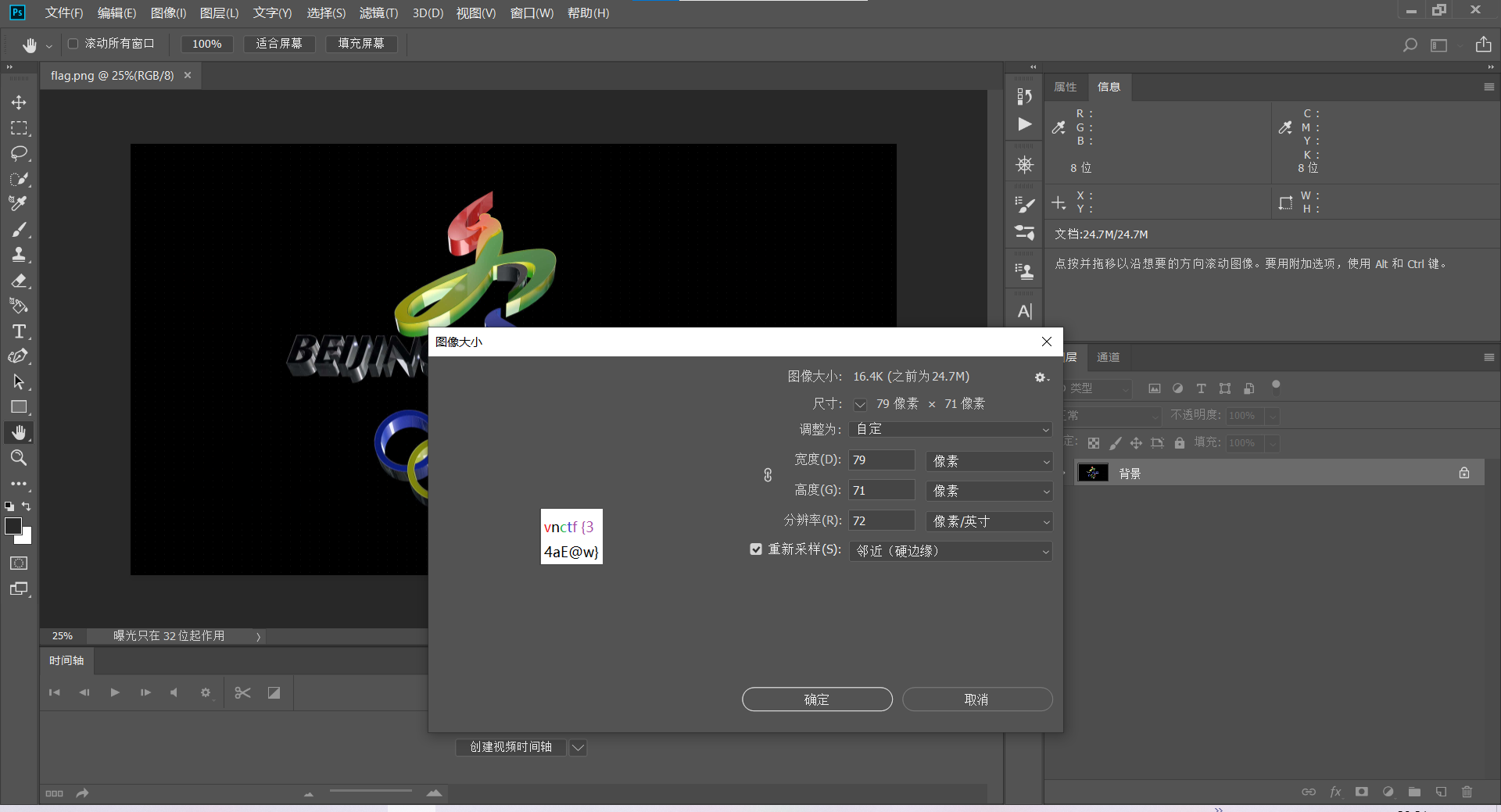Open the Filter menu
1501x812 pixels.
[378, 13]
